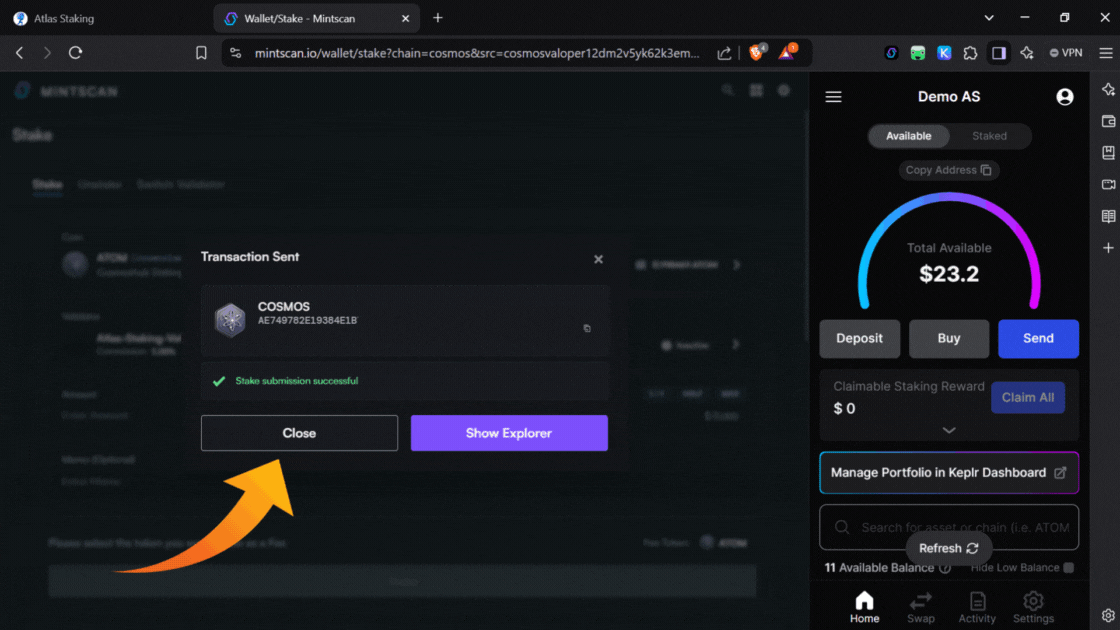Click the help icon beside Available Balance
Screen dimensions: 1120x630
click(x=945, y=568)
